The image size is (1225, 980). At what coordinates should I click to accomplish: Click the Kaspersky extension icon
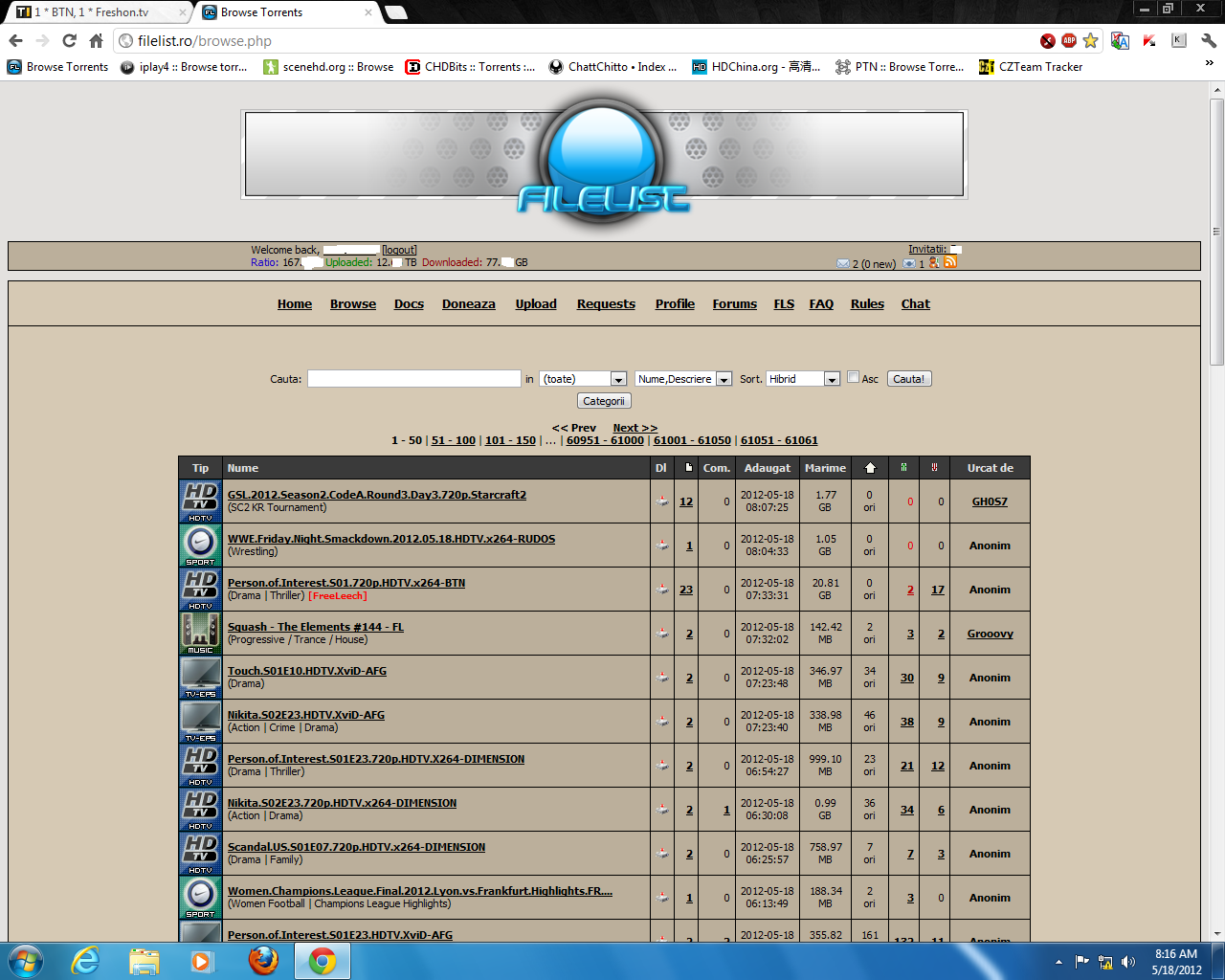pyautogui.click(x=1149, y=40)
